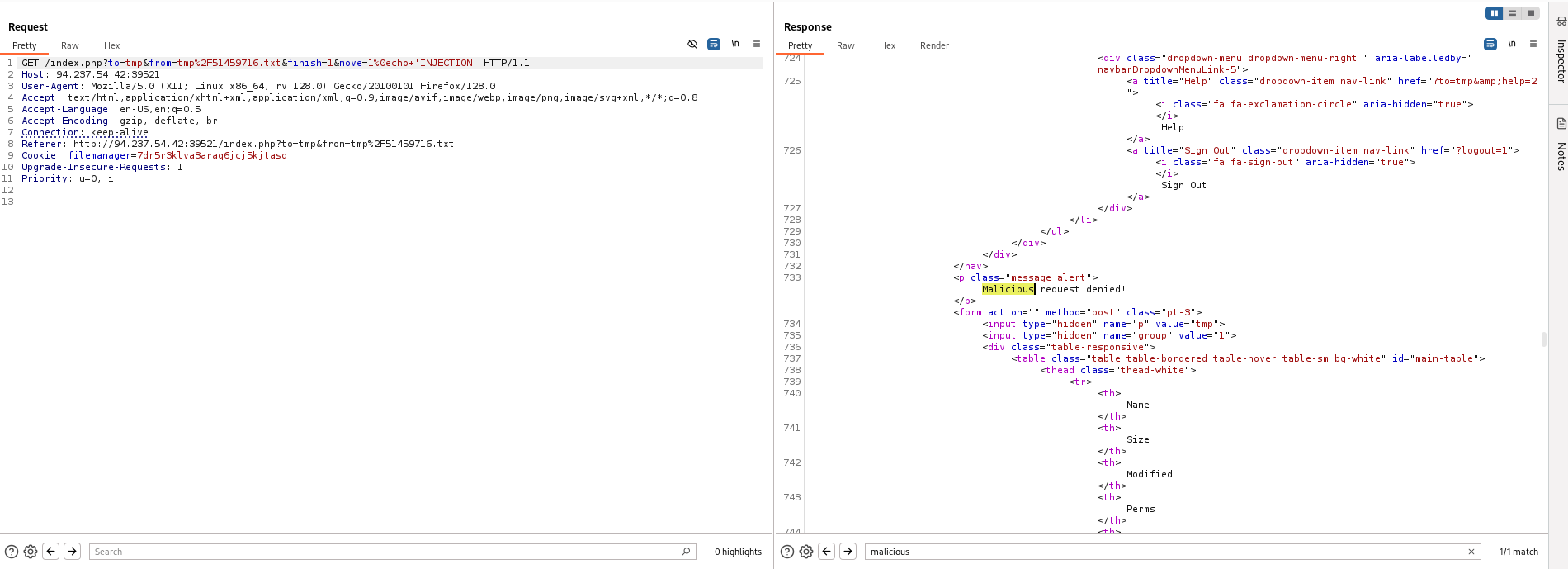Open request search settings gear

coord(31,552)
